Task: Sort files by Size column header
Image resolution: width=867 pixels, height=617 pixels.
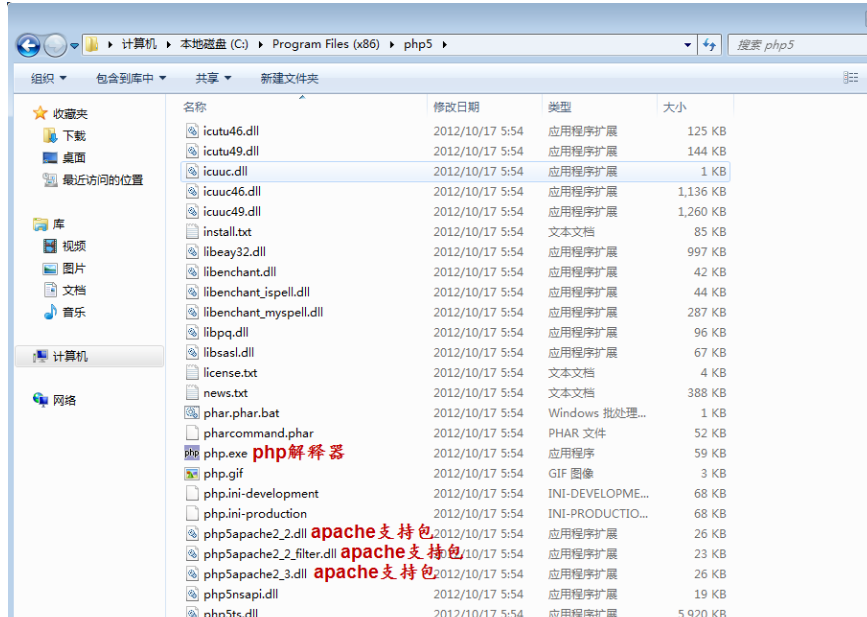Action: tap(674, 107)
